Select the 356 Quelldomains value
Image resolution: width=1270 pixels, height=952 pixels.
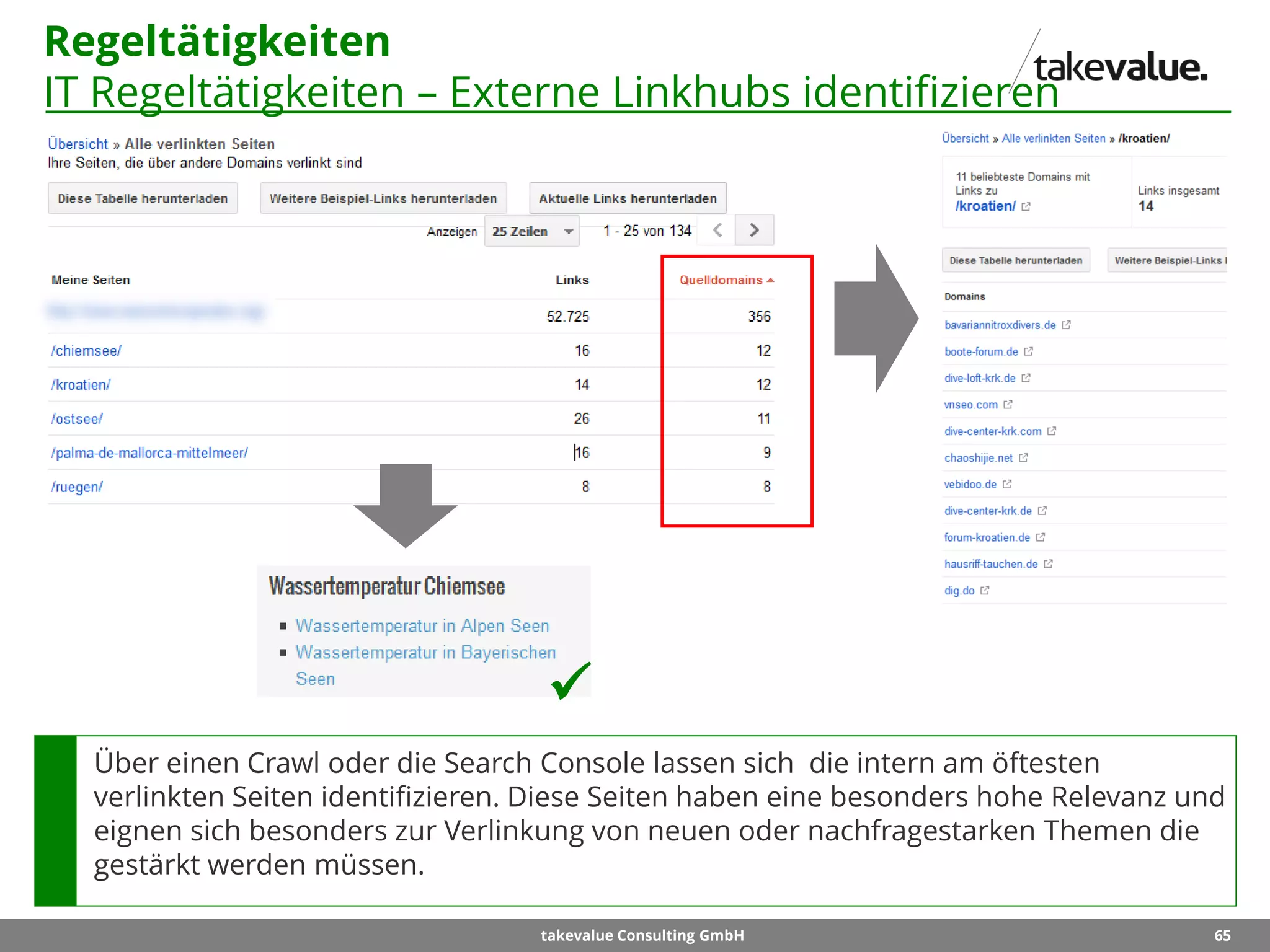760,317
